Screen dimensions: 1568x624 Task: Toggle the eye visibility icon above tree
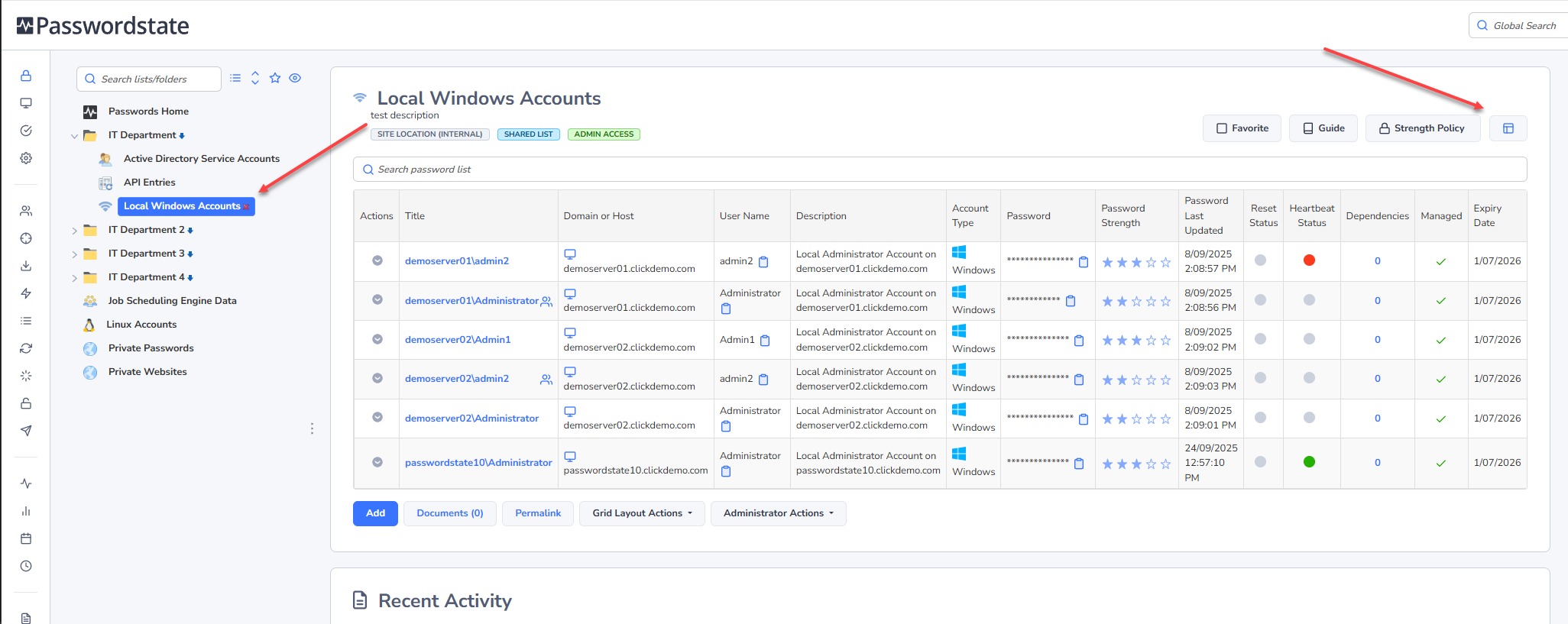[295, 78]
